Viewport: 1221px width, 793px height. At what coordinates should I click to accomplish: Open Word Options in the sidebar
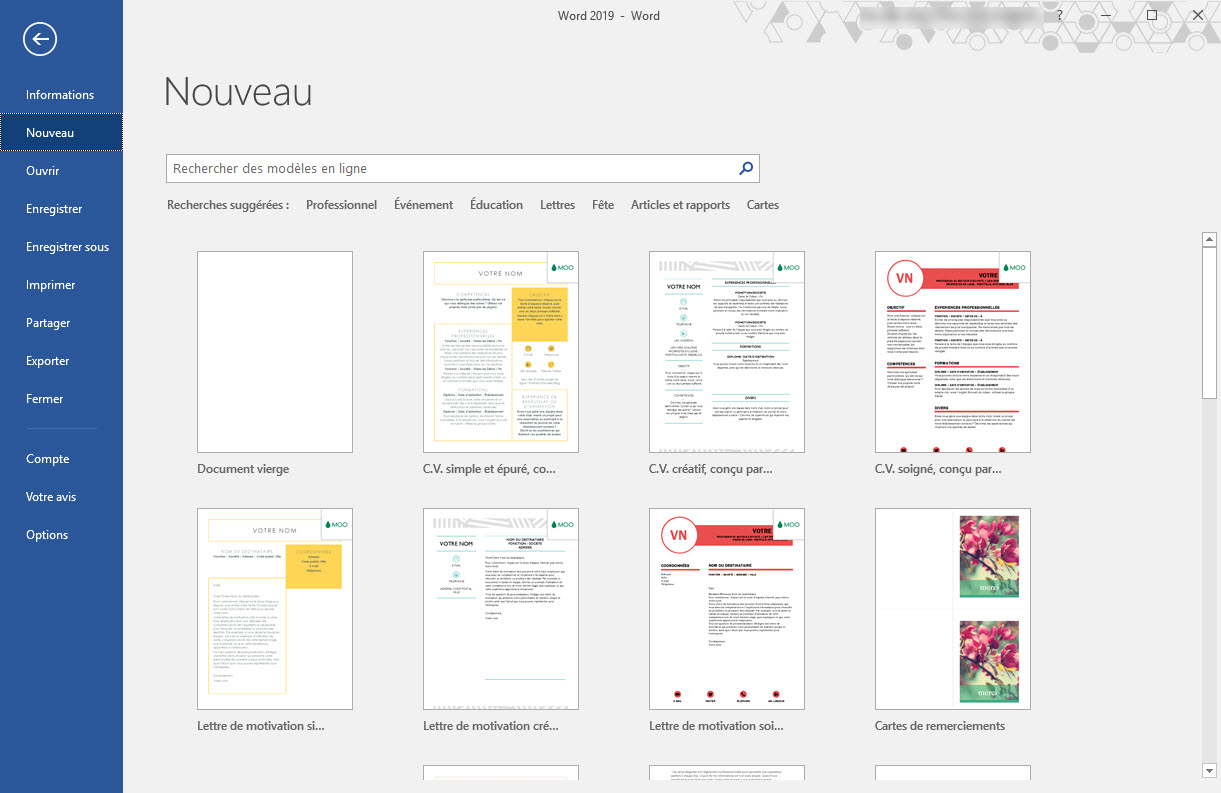pos(47,535)
